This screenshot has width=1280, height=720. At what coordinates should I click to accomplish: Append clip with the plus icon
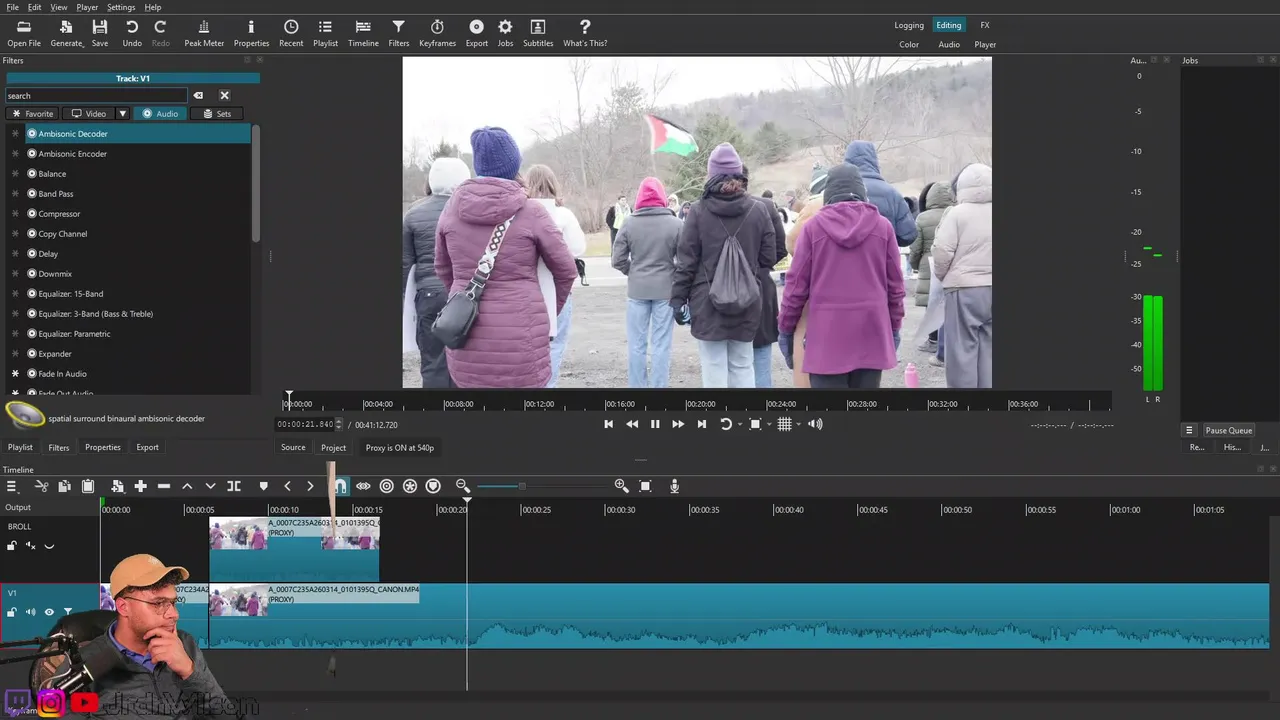click(x=140, y=486)
